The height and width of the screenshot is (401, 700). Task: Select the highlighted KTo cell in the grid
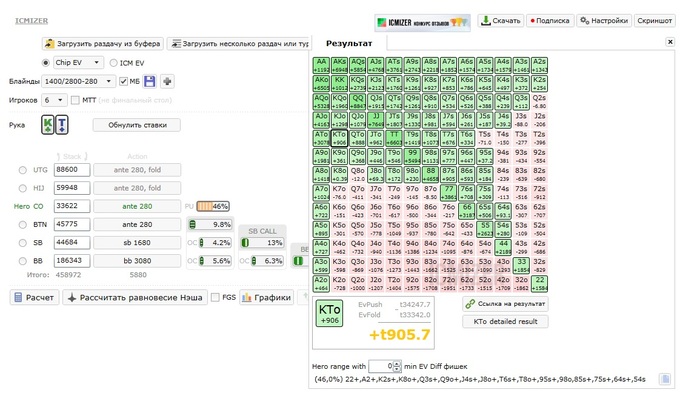(339, 138)
